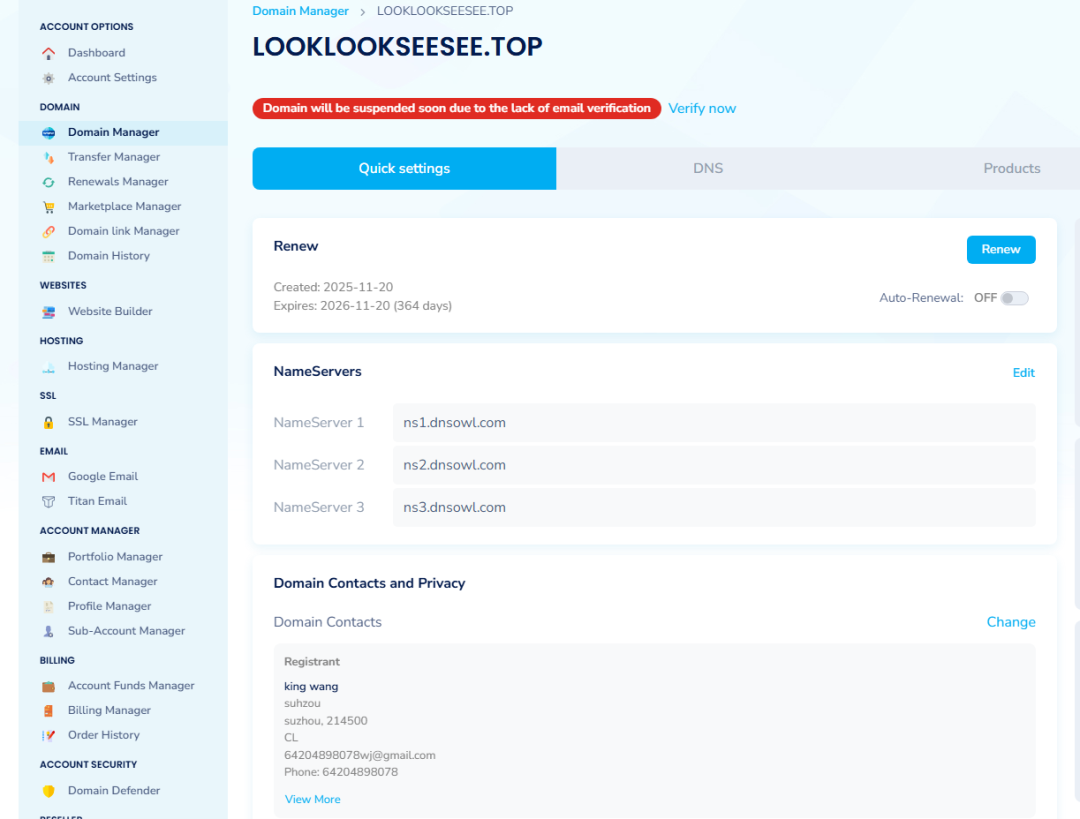1080x819 pixels.
Task: Click the Domain History calendar icon
Action: [x=48, y=256]
